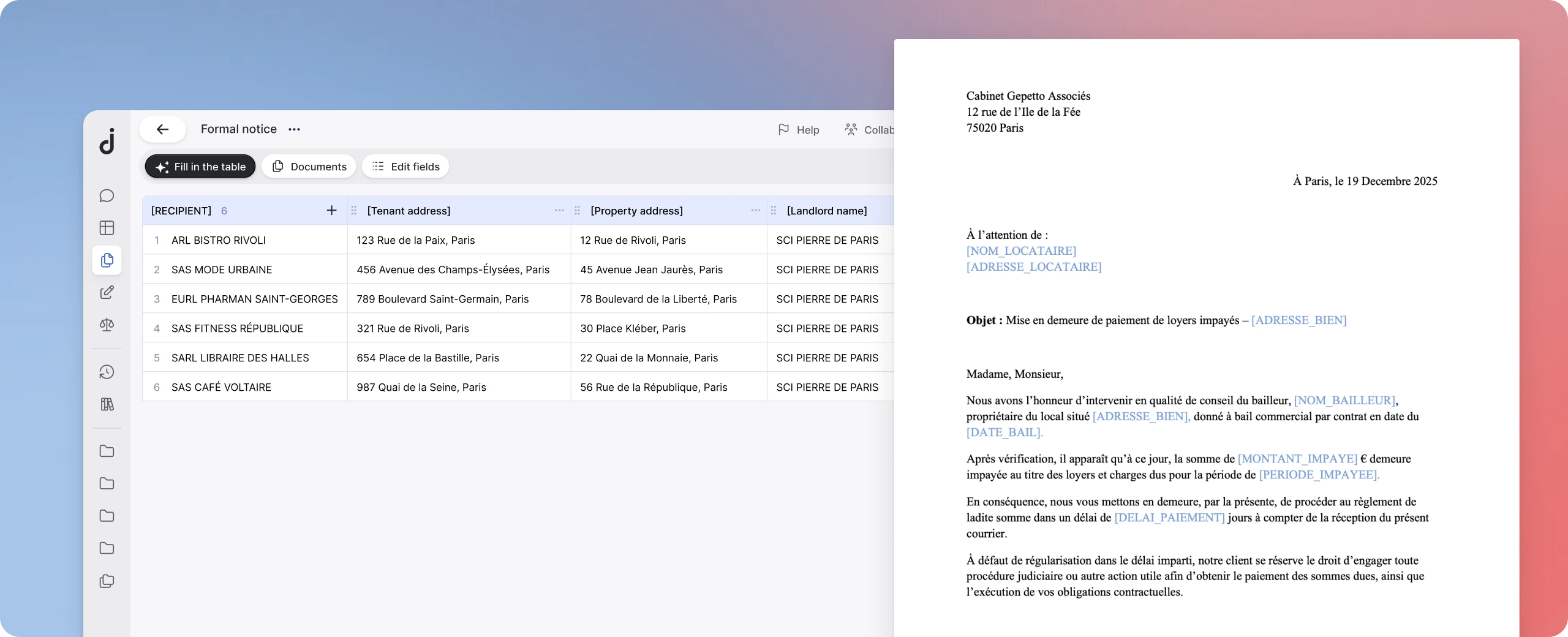Select the ARL BISTRO RIVOLI cell
The height and width of the screenshot is (637, 1568).
pyautogui.click(x=245, y=240)
